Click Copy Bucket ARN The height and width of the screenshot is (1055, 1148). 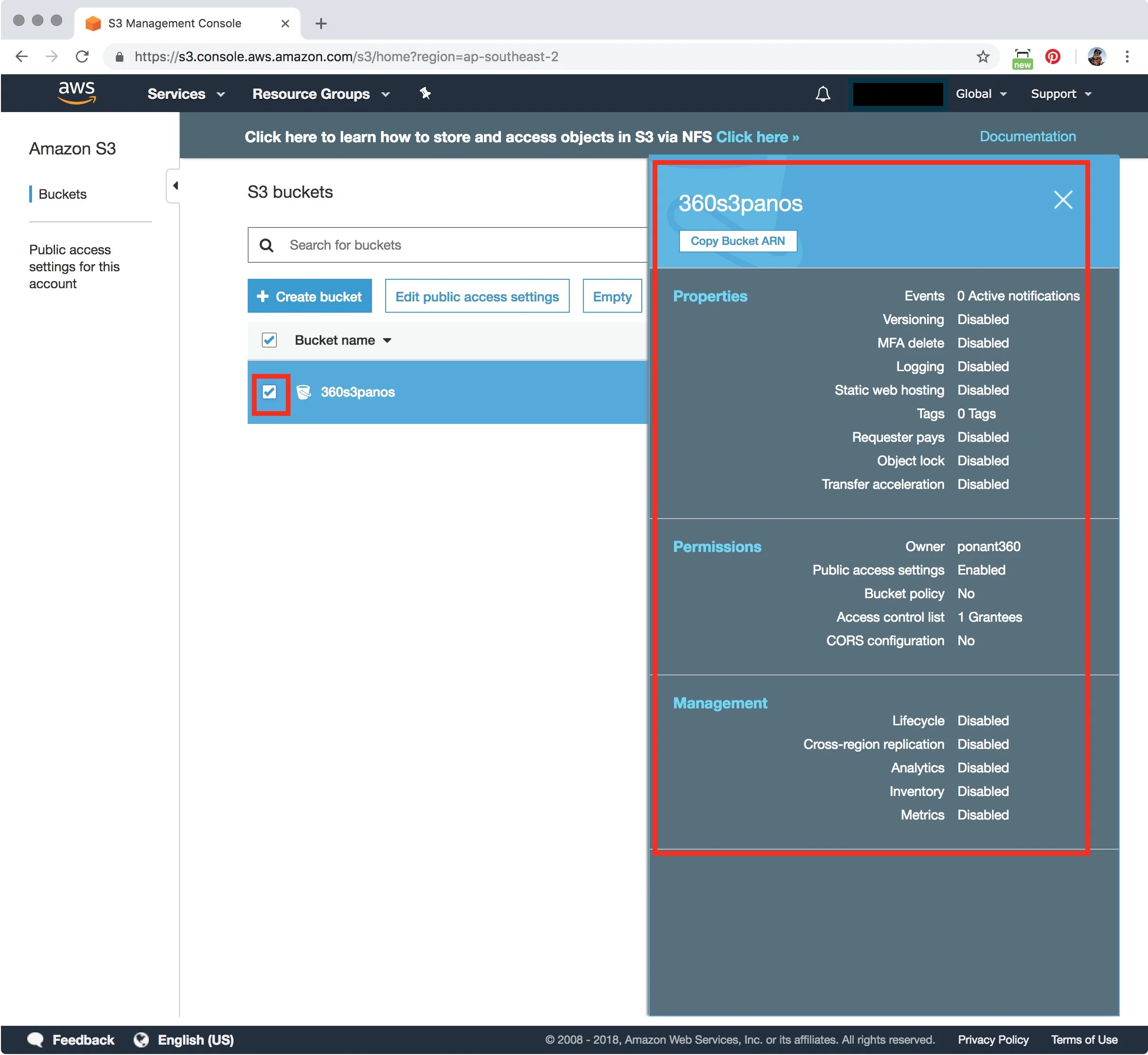[x=737, y=241]
